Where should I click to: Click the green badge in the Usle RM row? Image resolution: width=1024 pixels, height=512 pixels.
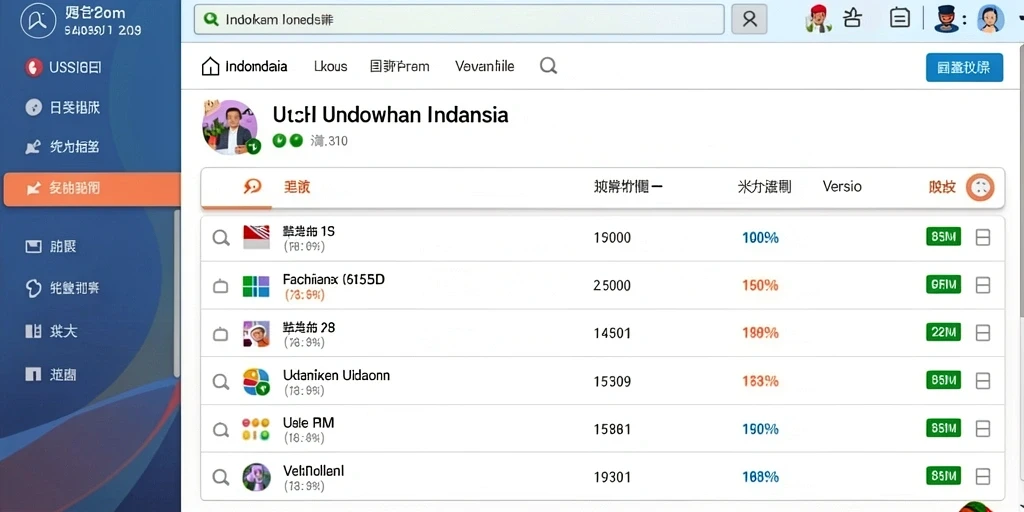(x=944, y=428)
